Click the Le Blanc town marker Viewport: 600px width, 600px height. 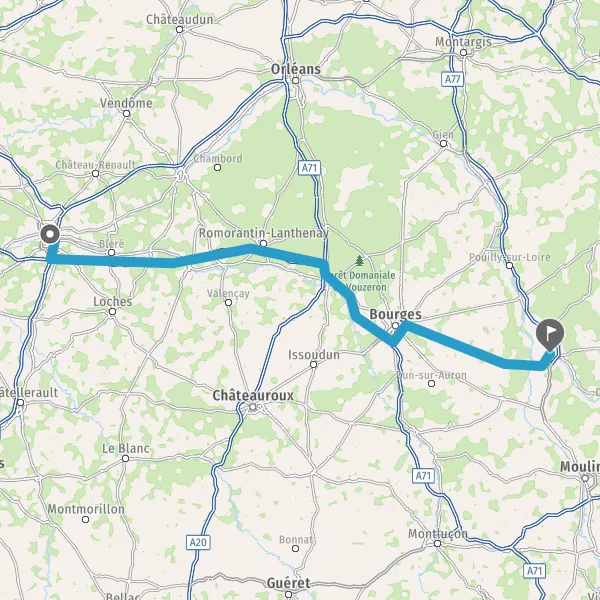(126, 458)
